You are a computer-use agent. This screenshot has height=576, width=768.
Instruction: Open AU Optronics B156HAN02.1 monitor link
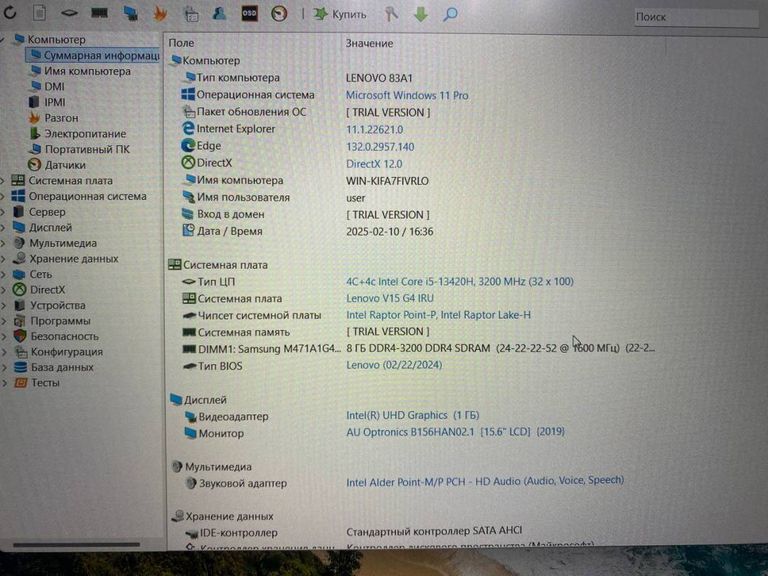[x=456, y=432]
